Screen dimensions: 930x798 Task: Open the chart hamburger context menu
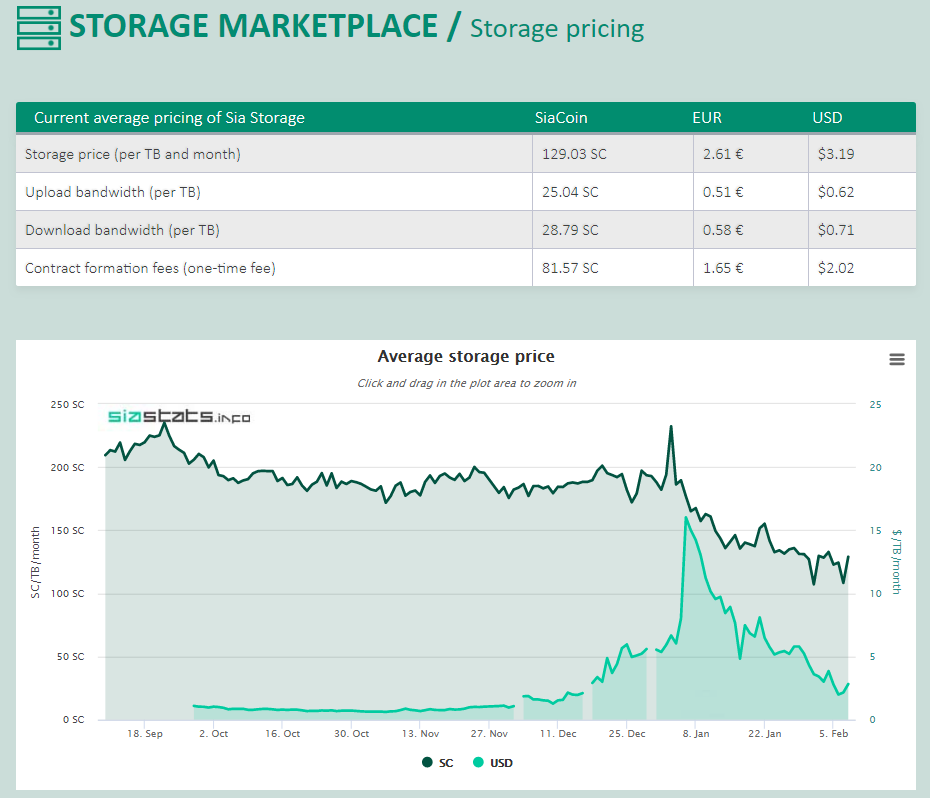coord(896,359)
